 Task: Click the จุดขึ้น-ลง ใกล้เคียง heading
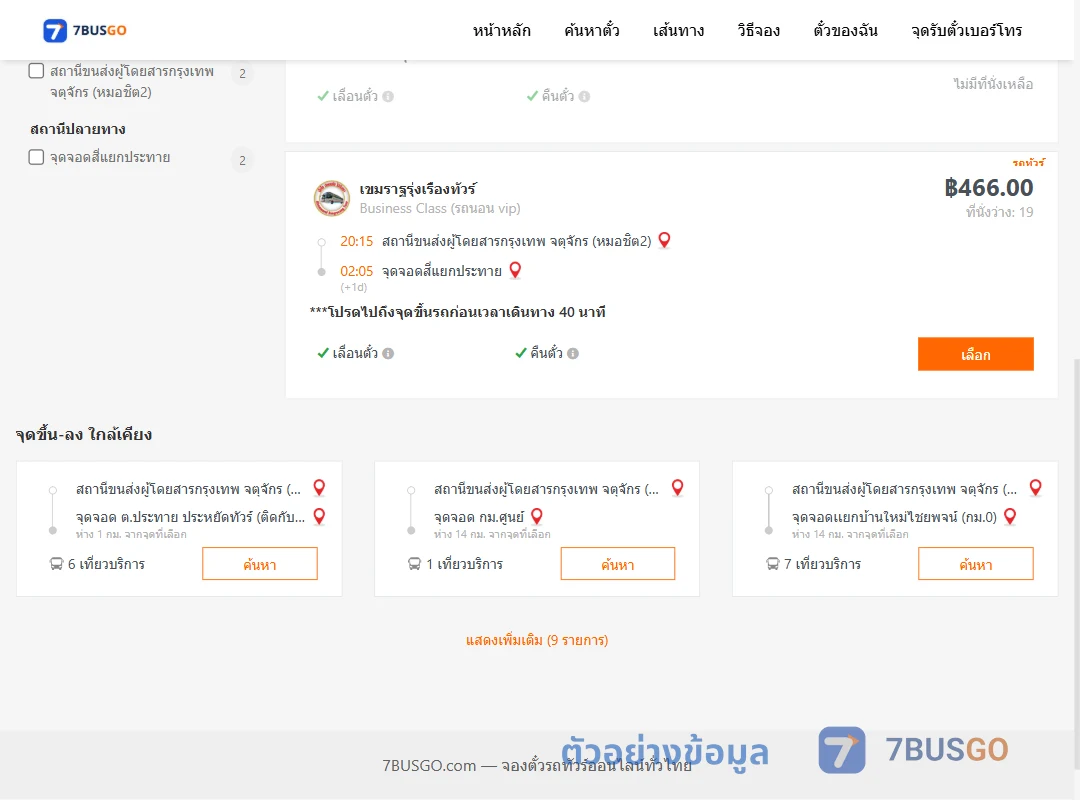(x=84, y=434)
